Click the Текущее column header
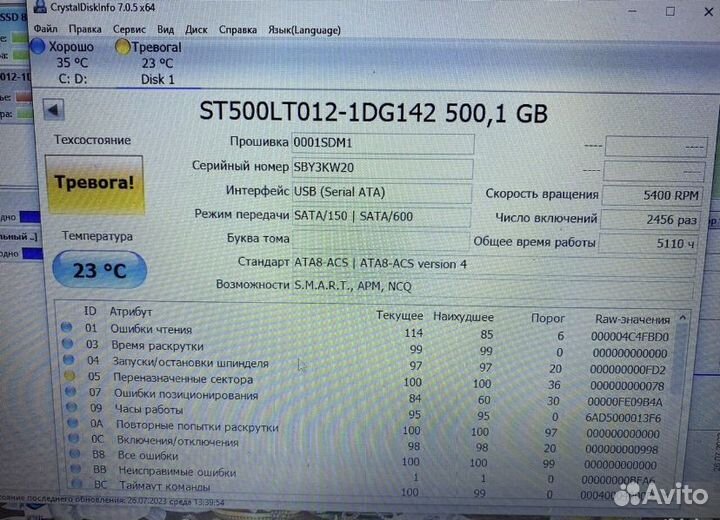 399,316
